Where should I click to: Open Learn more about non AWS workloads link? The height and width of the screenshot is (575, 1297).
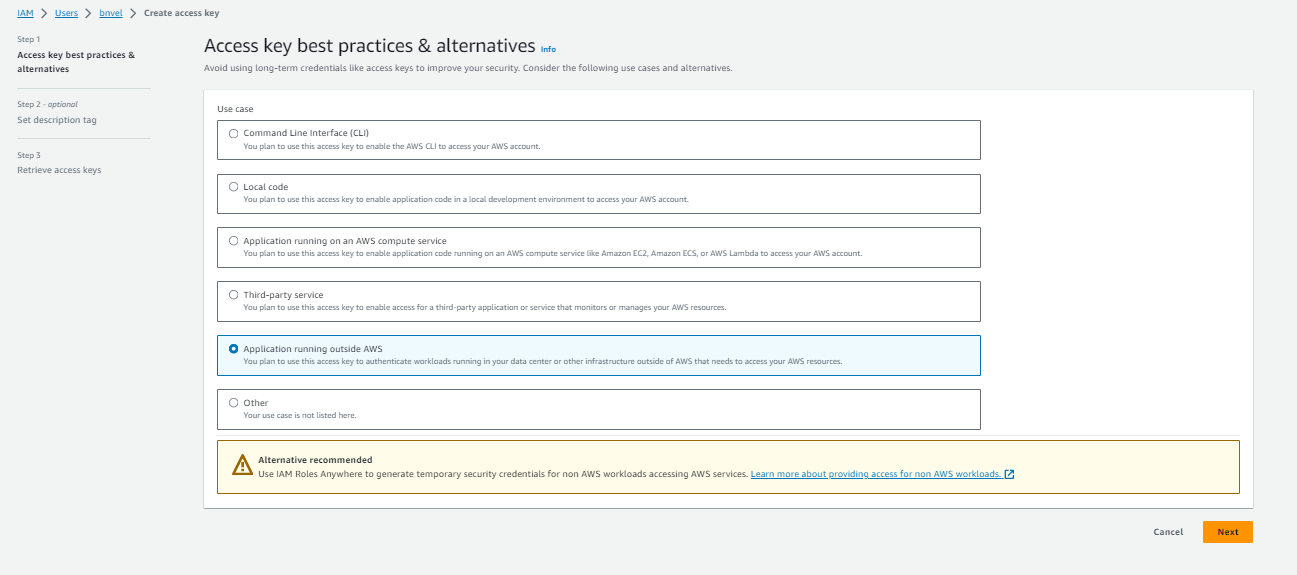pyautogui.click(x=875, y=474)
